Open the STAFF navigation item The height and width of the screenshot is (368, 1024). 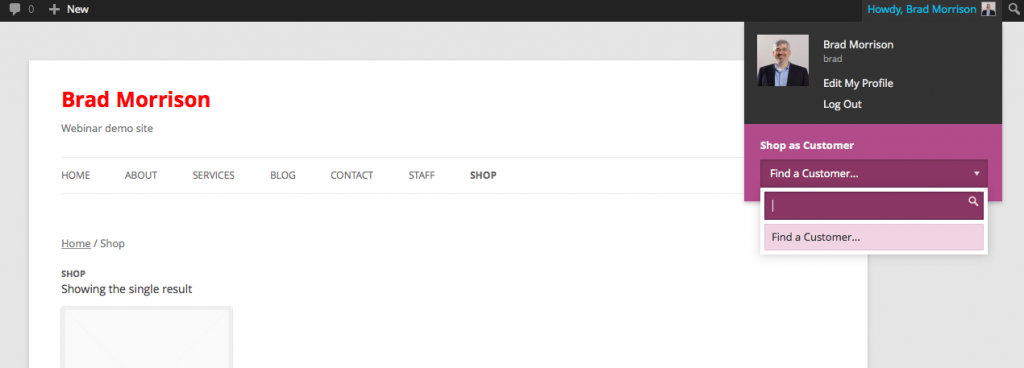click(x=422, y=176)
